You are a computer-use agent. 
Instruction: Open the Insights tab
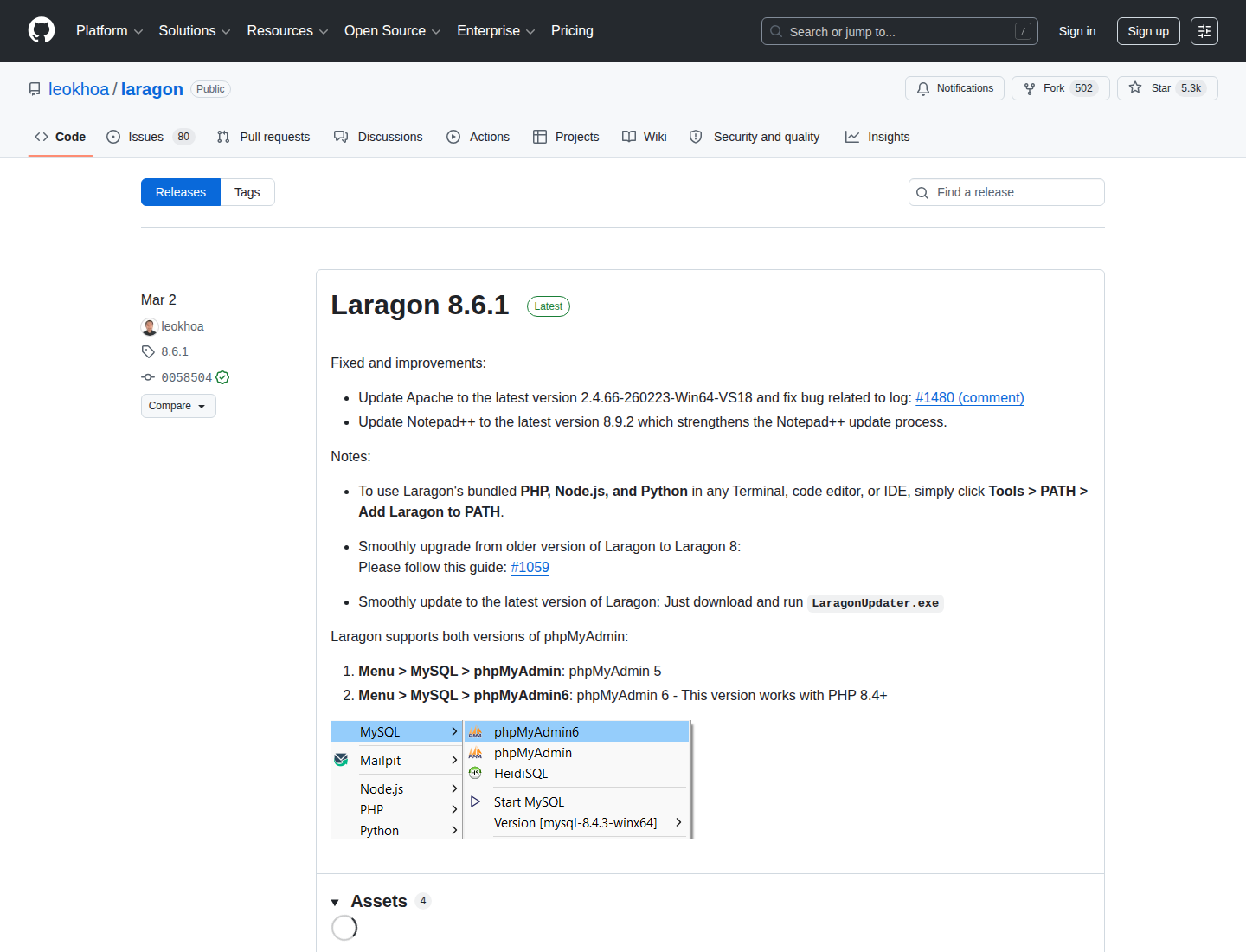877,137
